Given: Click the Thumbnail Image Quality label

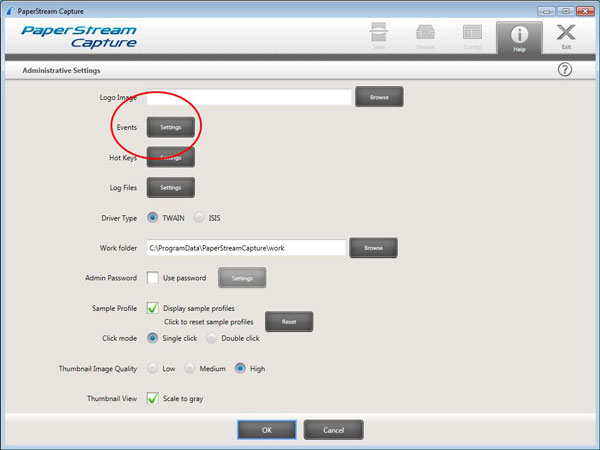Looking at the screenshot, I should coord(98,369).
